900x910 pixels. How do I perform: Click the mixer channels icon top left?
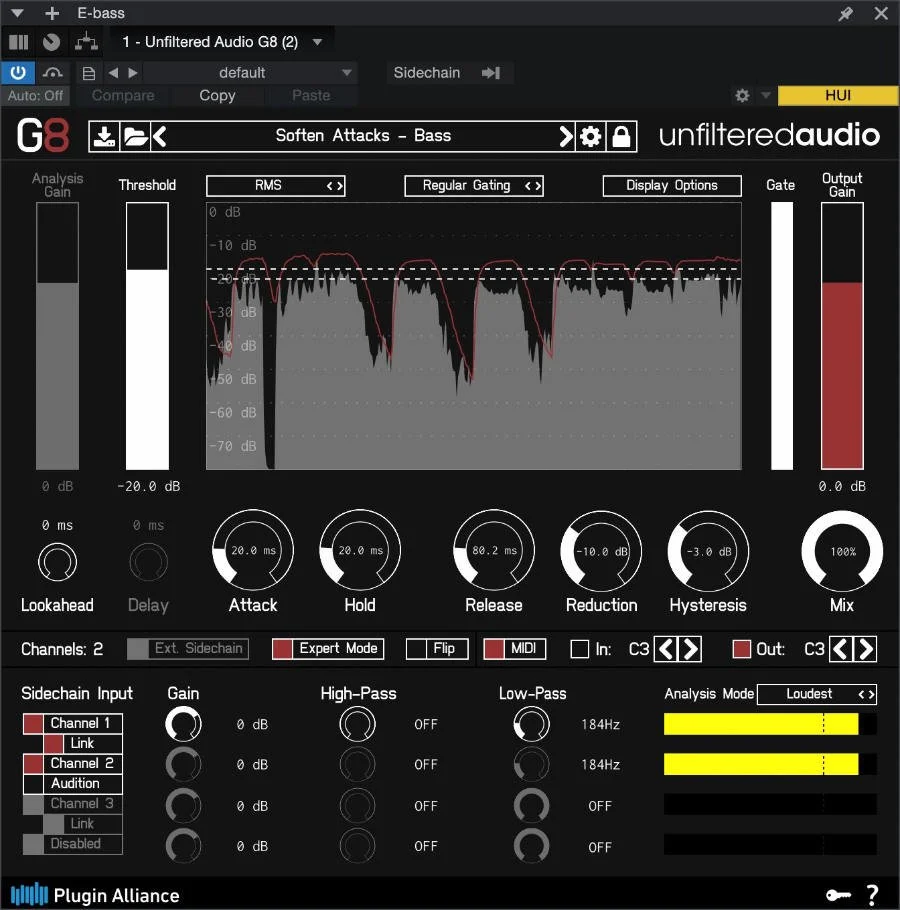pyautogui.click(x=18, y=42)
